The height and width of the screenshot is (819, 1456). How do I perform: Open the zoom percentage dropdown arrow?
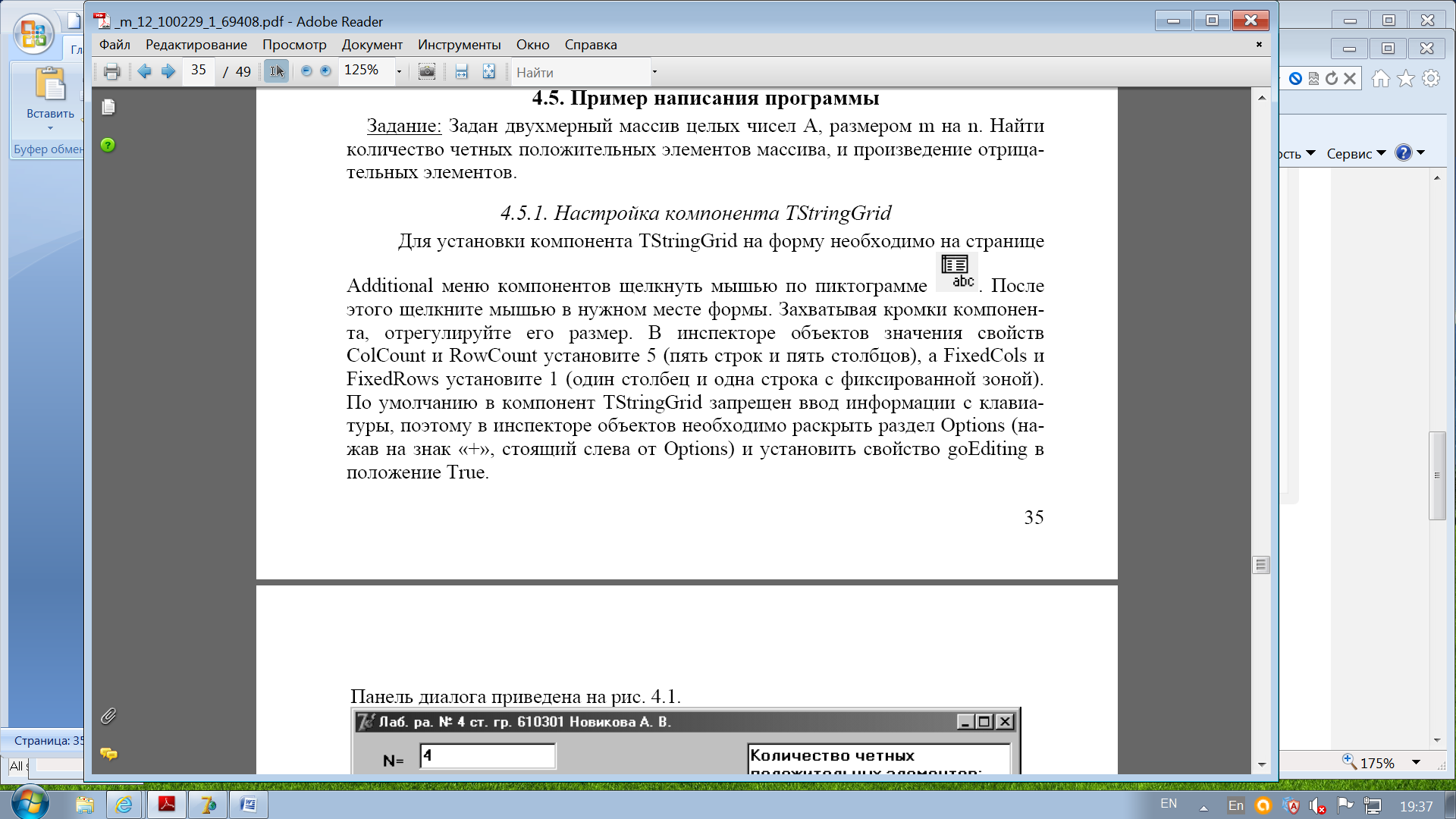click(x=399, y=72)
